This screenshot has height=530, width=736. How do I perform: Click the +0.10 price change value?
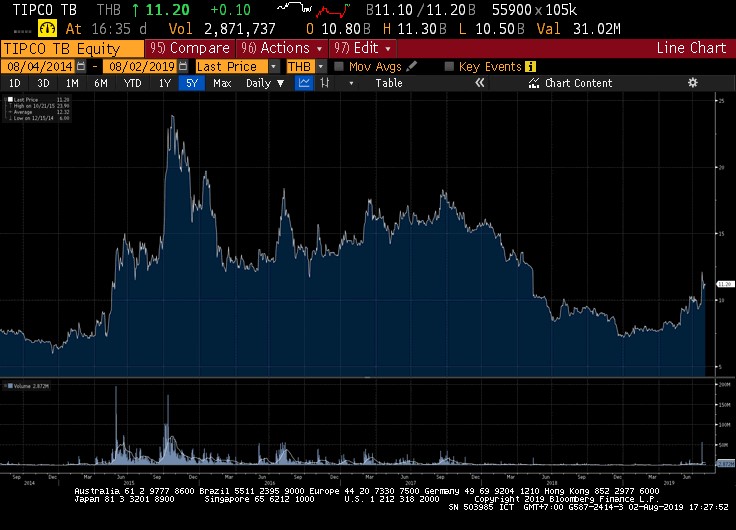pos(230,10)
